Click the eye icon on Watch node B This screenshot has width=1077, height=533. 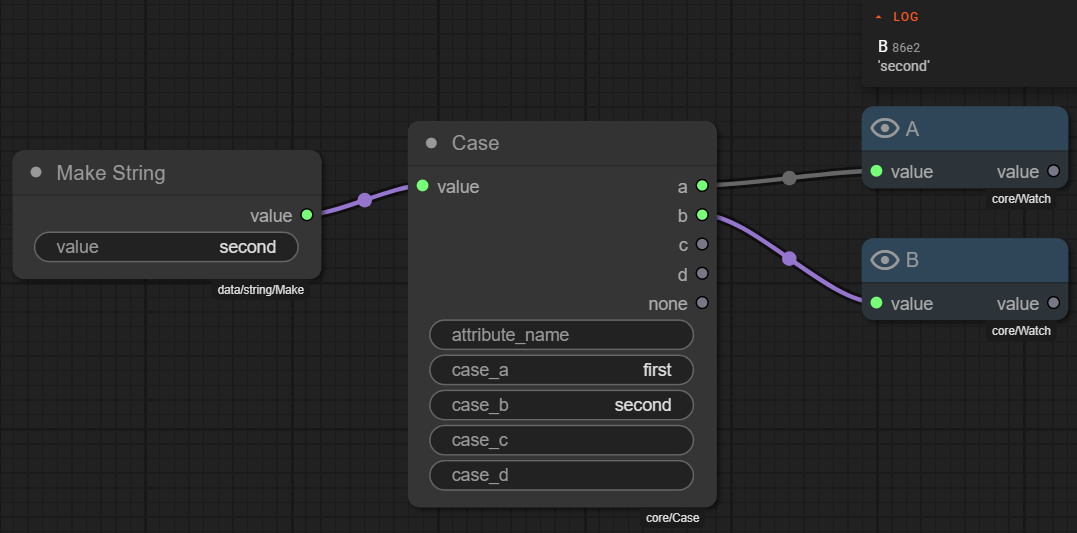click(885, 260)
